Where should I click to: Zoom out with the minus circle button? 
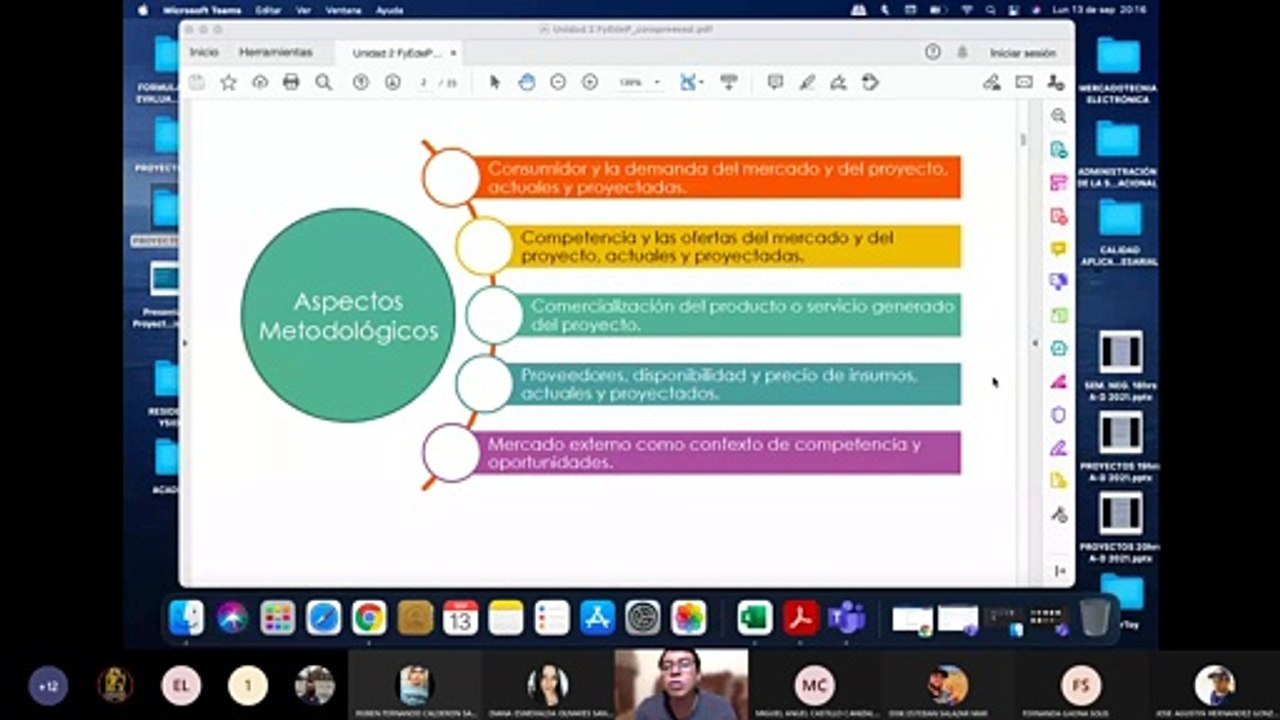click(558, 83)
